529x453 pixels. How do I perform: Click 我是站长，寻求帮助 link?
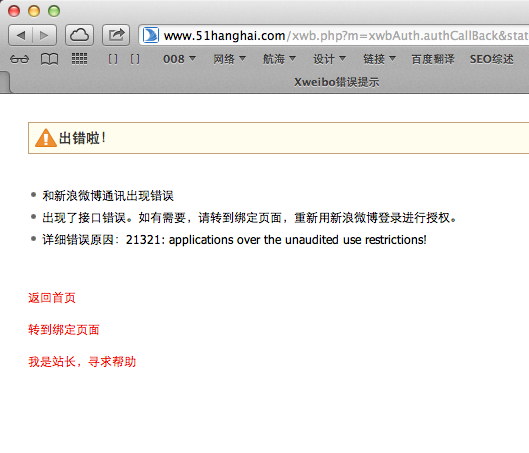[82, 362]
